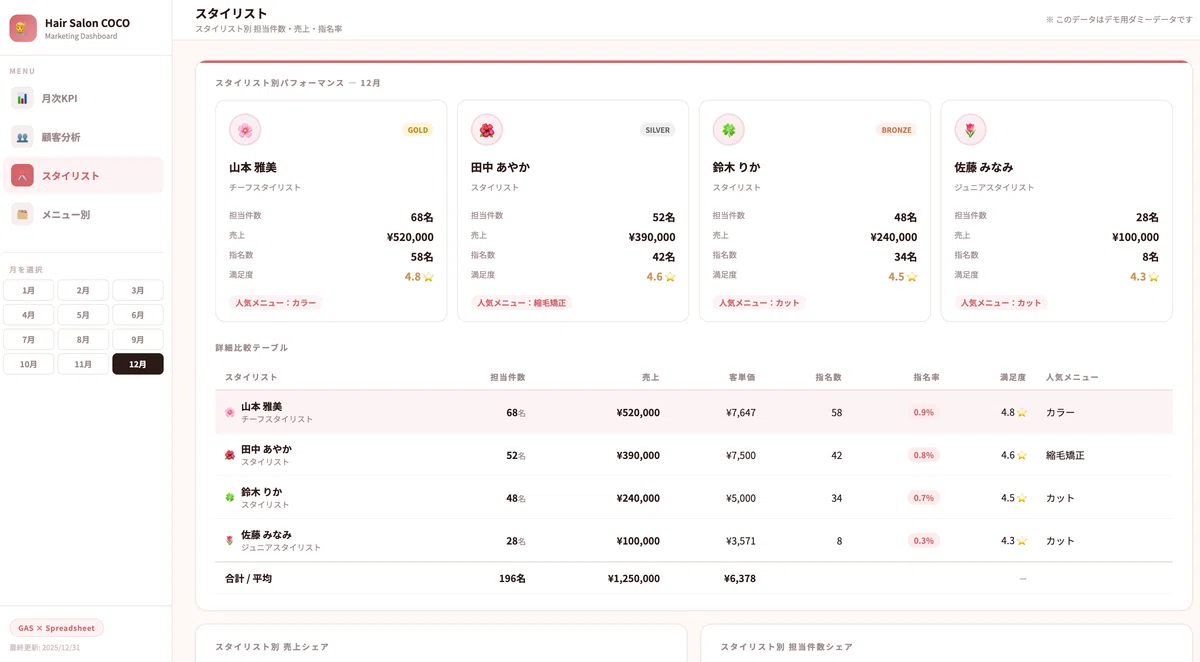Click the 月次KPI chart icon

pos(22,98)
